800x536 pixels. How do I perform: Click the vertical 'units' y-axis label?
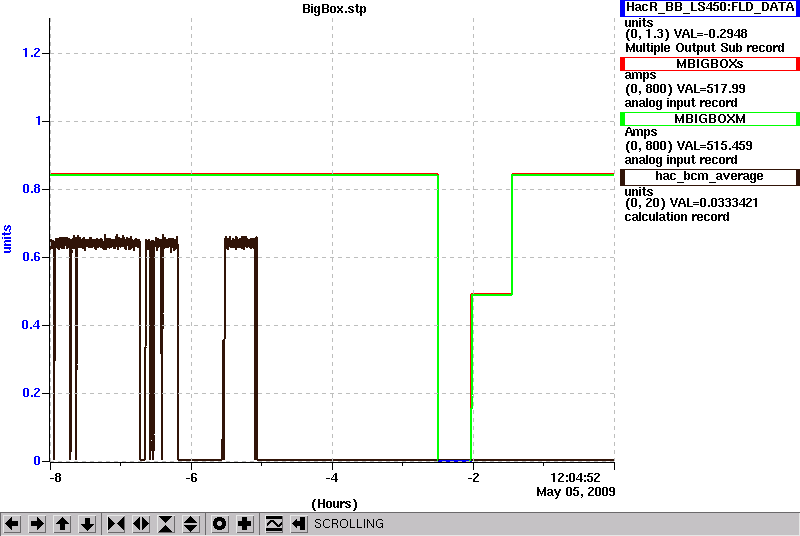click(7, 239)
